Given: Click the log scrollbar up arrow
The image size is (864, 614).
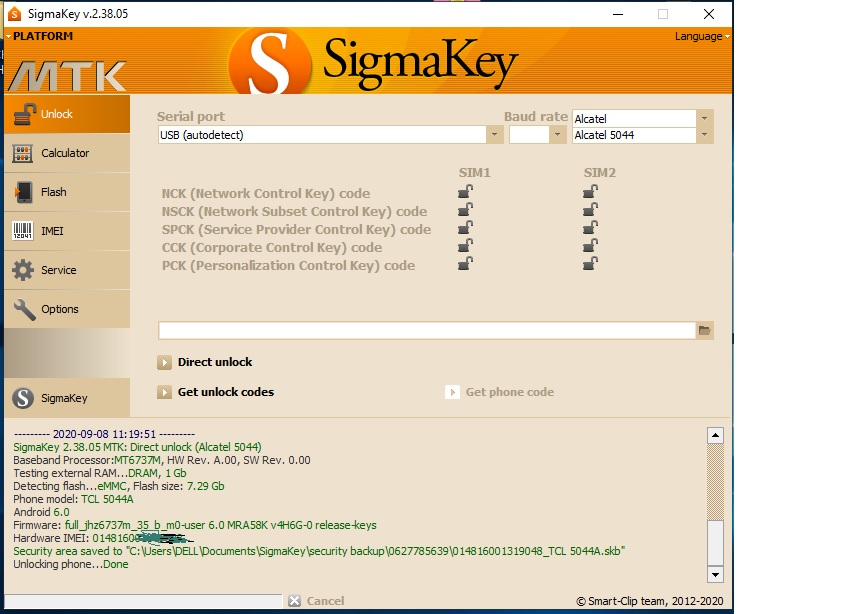Looking at the screenshot, I should point(715,435).
